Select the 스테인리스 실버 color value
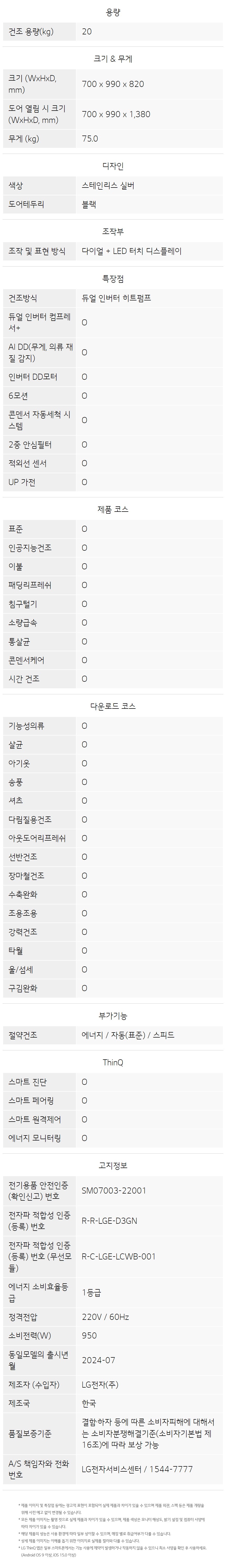Screen dimensions: 226x1568 (x=108, y=186)
